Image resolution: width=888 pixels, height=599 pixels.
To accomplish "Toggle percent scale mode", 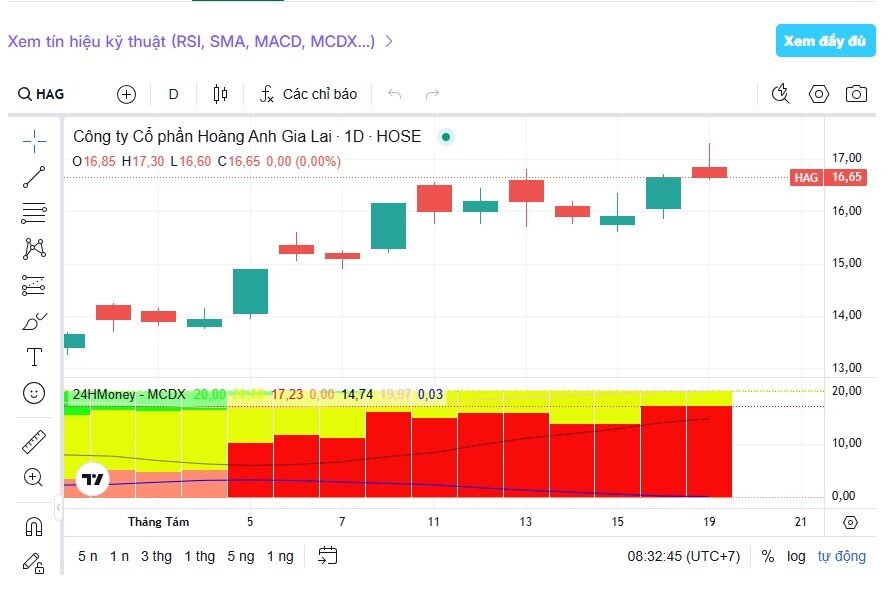I will pyautogui.click(x=768, y=557).
